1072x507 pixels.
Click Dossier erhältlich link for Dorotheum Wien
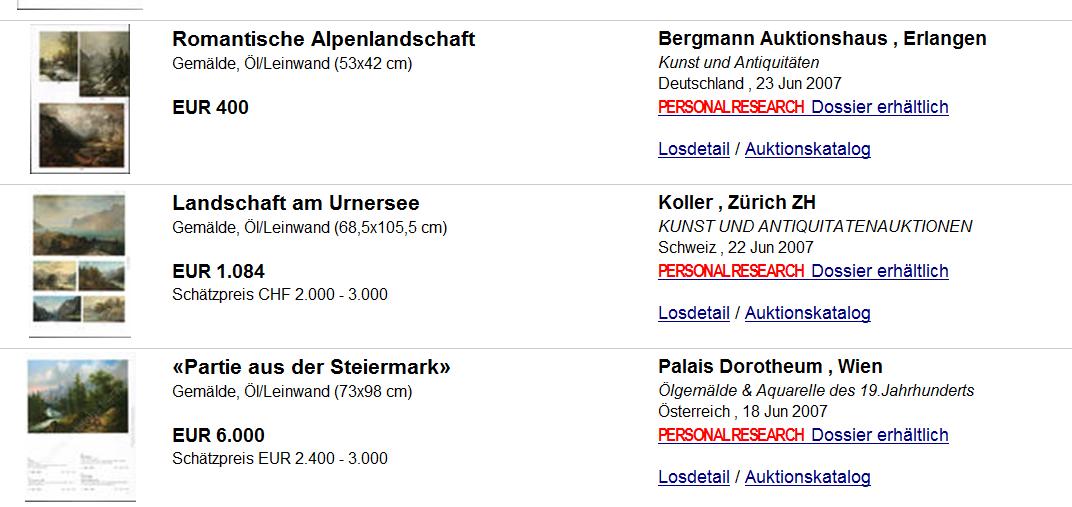tap(880, 435)
